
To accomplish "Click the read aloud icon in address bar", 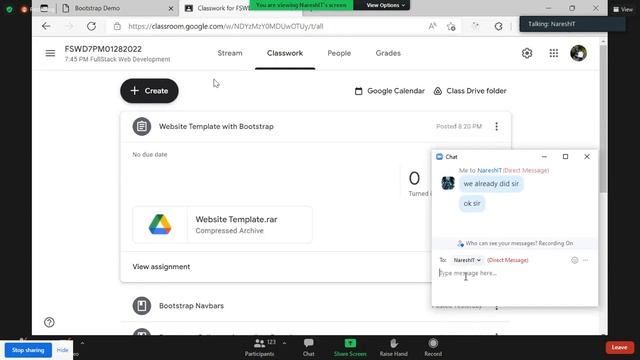I will 432,26.
